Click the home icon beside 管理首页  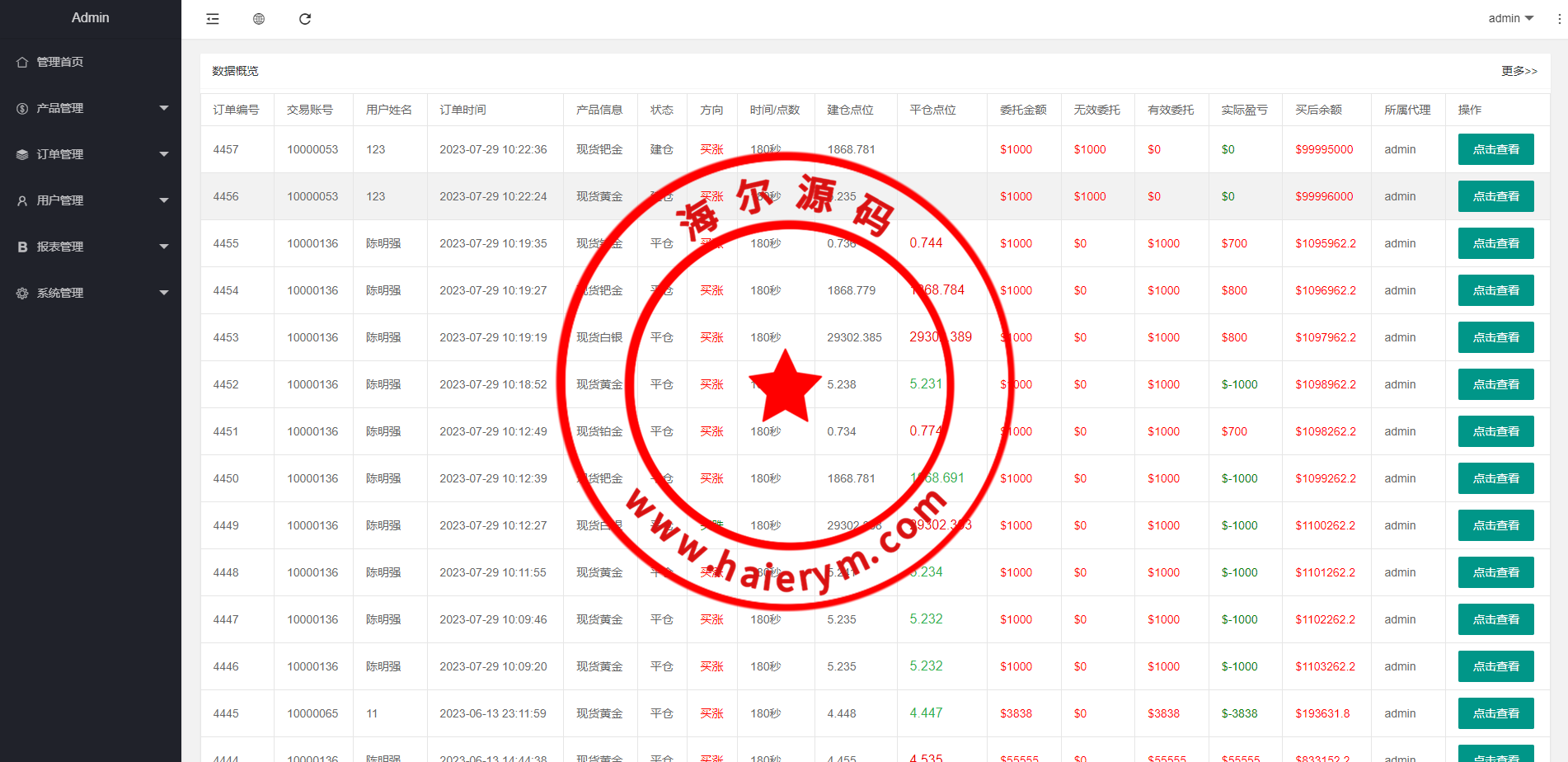(x=22, y=62)
